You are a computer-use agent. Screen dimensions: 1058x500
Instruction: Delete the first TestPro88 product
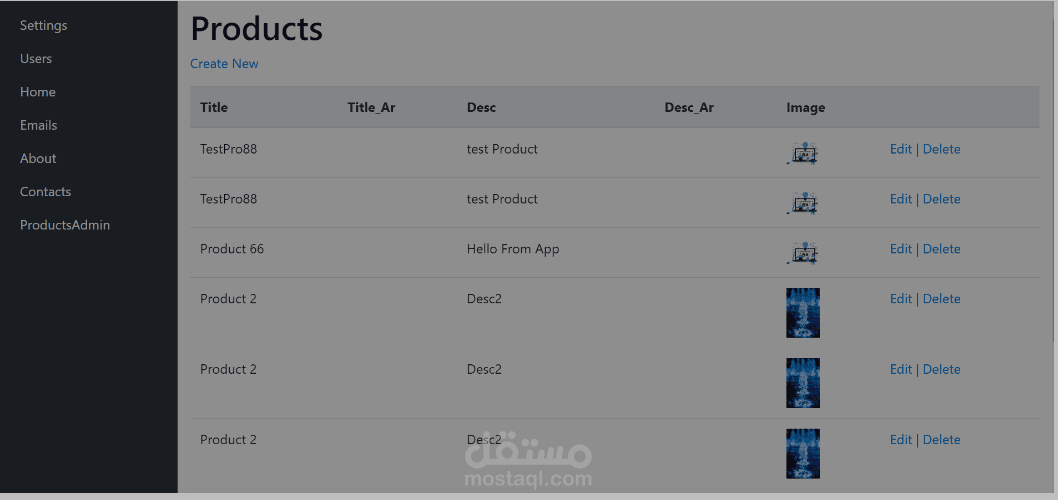click(941, 149)
